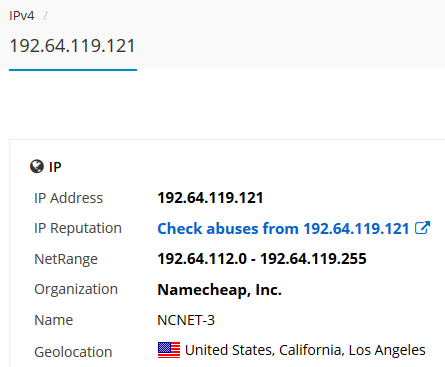
Task: Click the IP section heading text
Action: tap(55, 167)
